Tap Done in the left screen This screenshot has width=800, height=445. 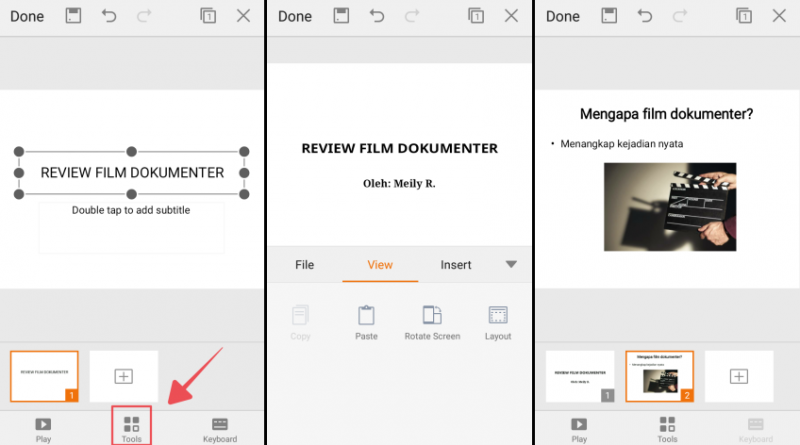tap(27, 16)
